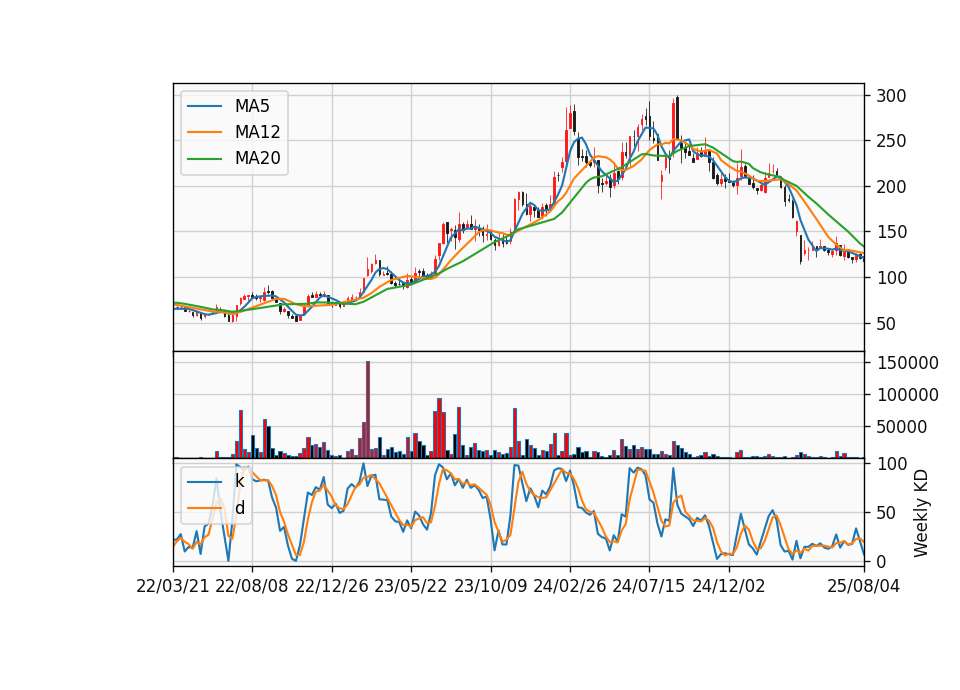Click the 24/07/15 date tick label

point(649,586)
